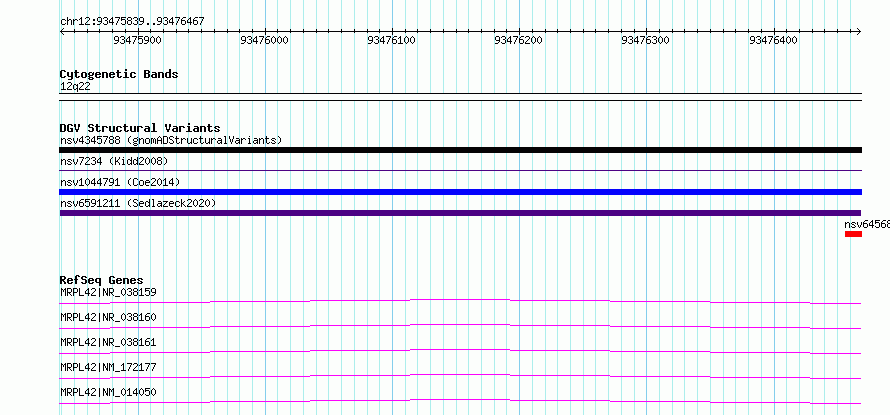Screen dimensions: 890x415
Task: Click the left arrowhead of the ruler
Action: click(x=62, y=31)
